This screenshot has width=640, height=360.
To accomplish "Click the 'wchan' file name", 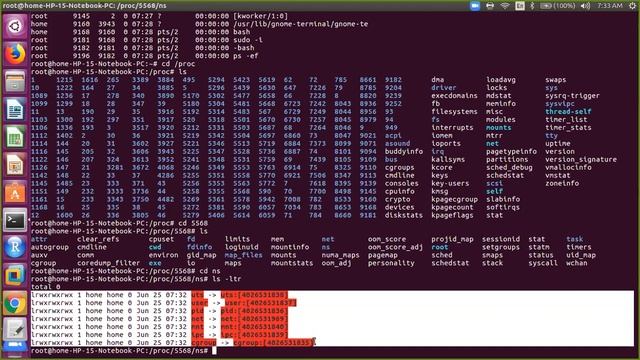I will tap(577, 263).
